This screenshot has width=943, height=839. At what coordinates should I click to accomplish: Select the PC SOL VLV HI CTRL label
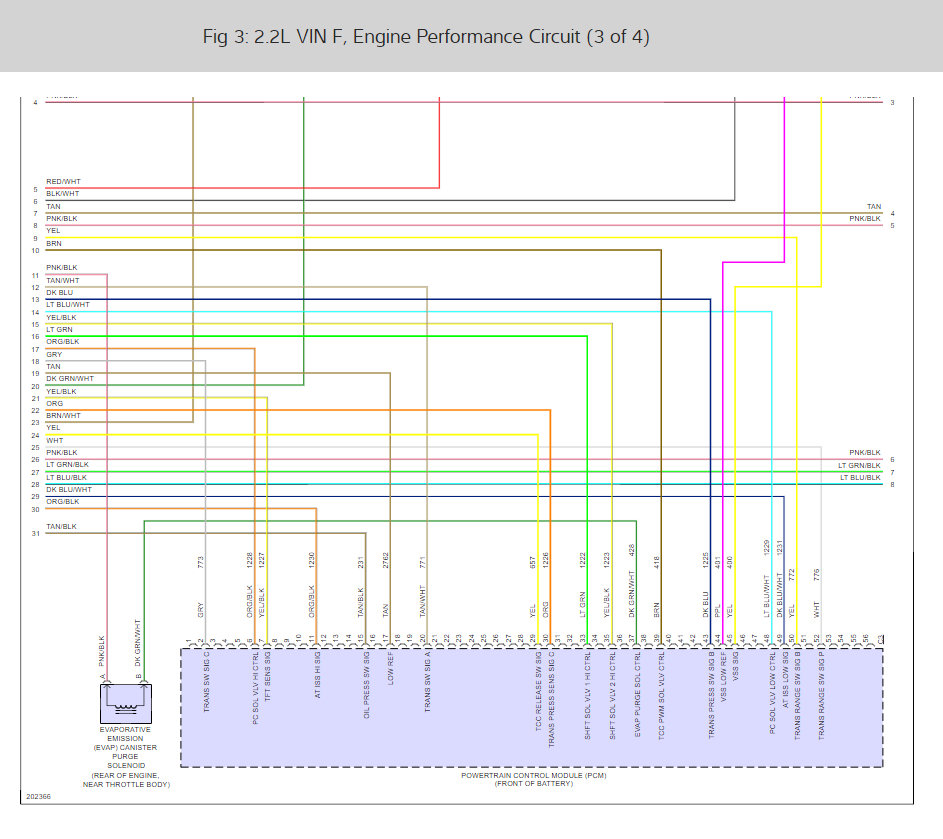tap(256, 687)
